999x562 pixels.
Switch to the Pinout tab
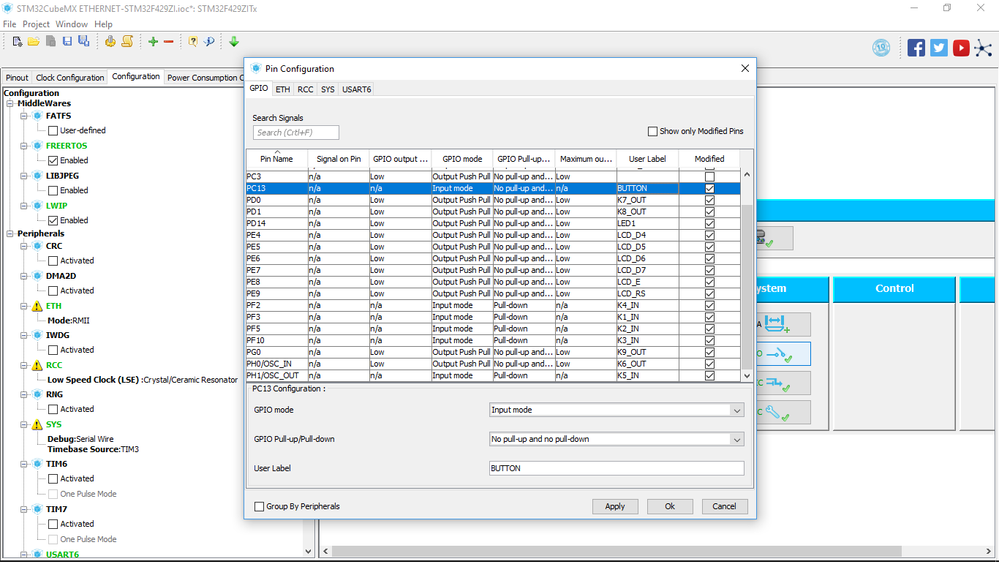[17, 78]
